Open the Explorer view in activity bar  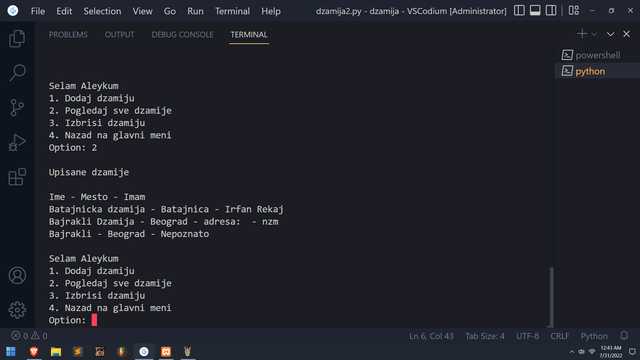(x=17, y=39)
